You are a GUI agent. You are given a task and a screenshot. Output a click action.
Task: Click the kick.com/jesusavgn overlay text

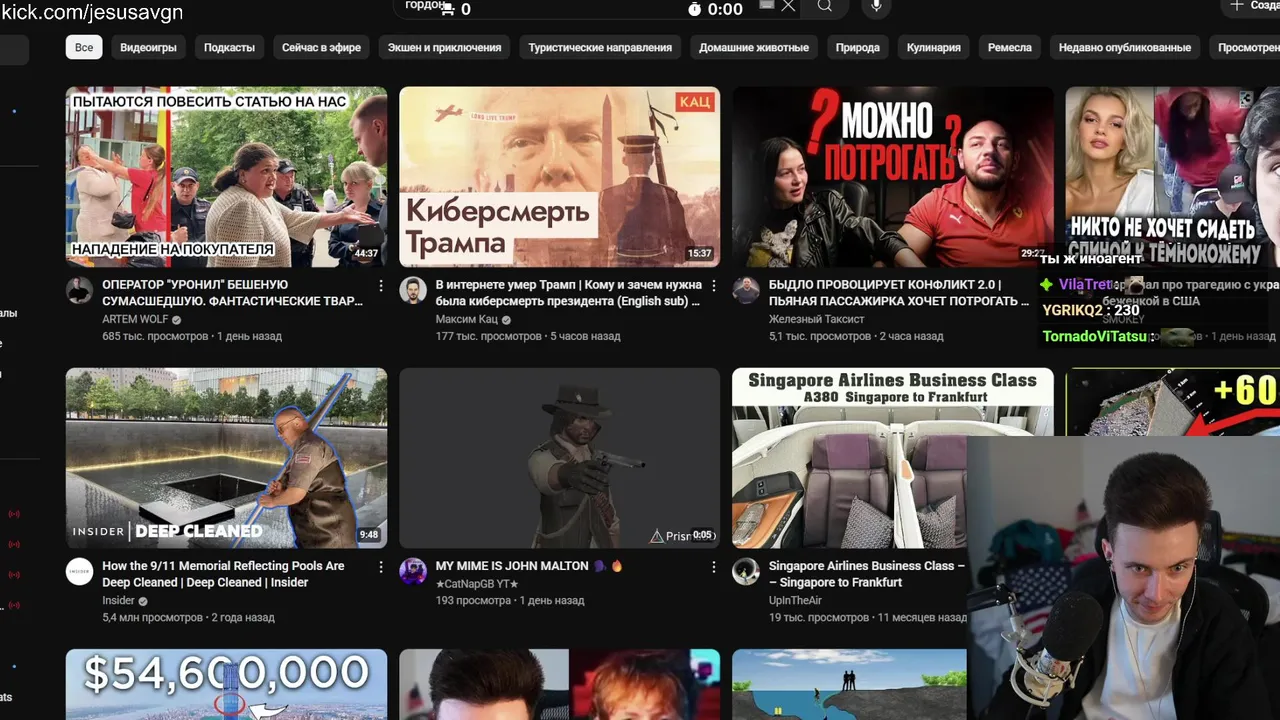click(x=92, y=11)
